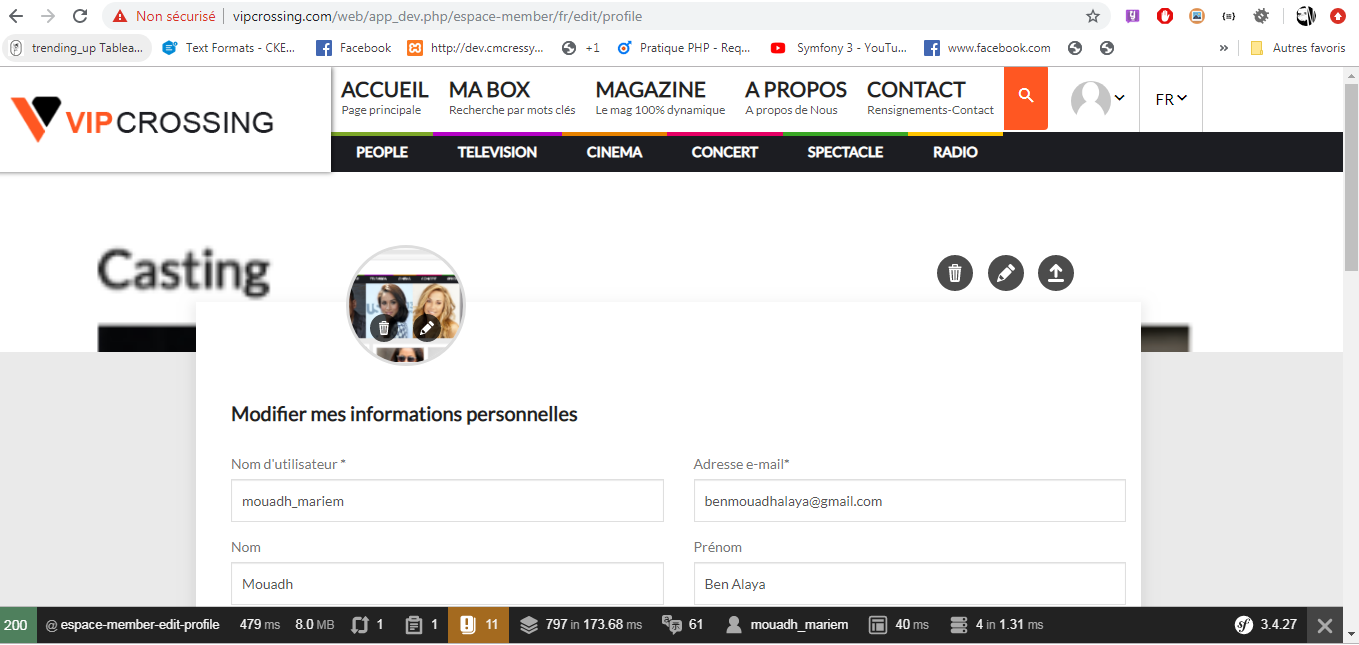Close the Symfony debug toolbar

1325,625
